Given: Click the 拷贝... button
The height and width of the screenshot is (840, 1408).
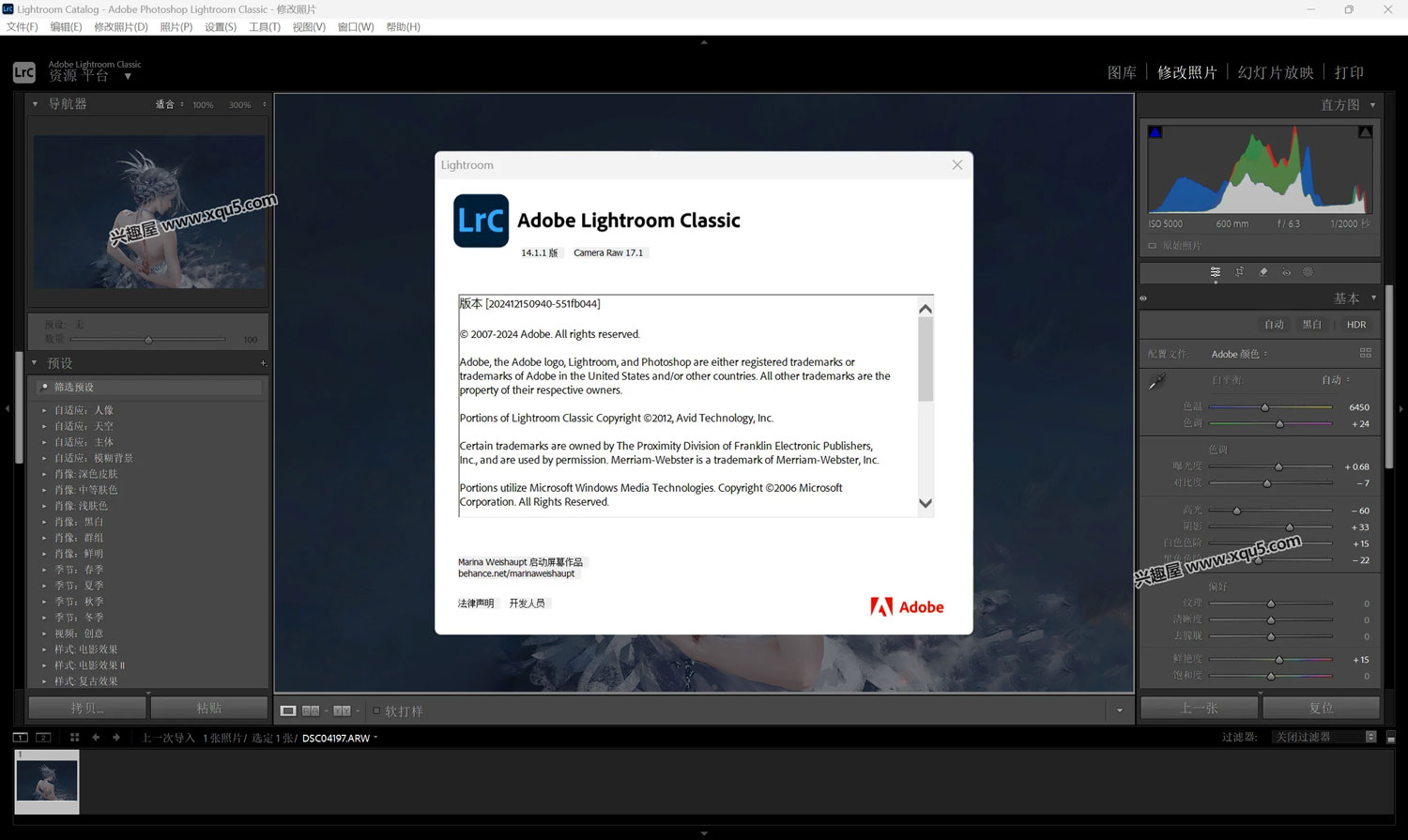Looking at the screenshot, I should (x=87, y=708).
